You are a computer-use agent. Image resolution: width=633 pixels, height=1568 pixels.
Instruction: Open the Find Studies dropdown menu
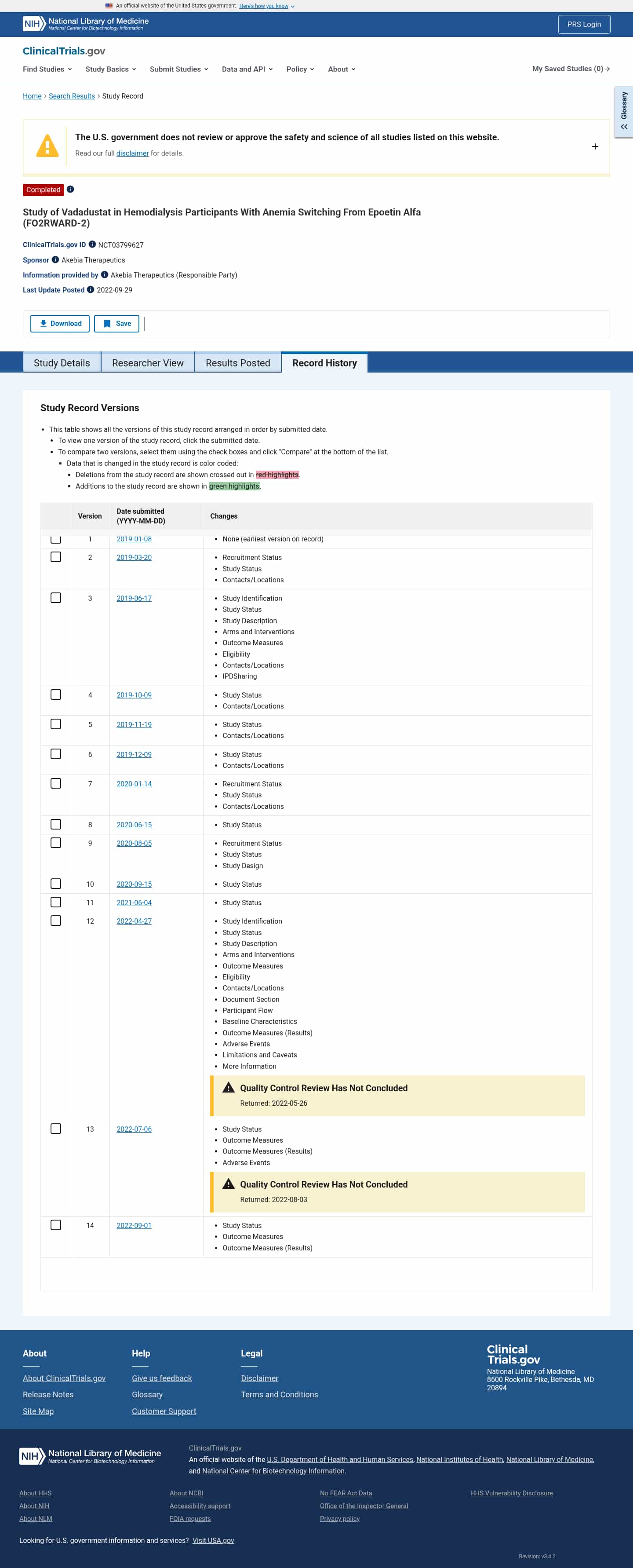(47, 69)
